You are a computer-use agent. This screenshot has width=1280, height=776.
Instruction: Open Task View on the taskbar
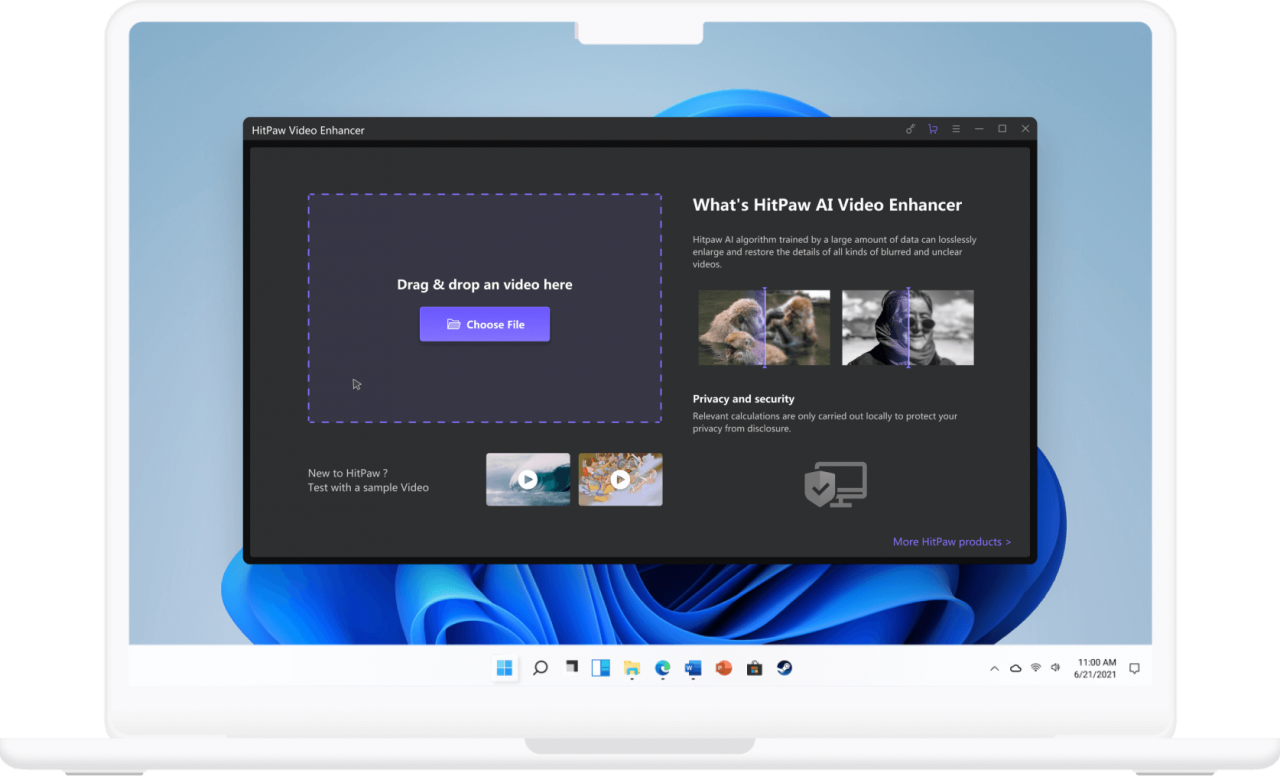(x=571, y=668)
